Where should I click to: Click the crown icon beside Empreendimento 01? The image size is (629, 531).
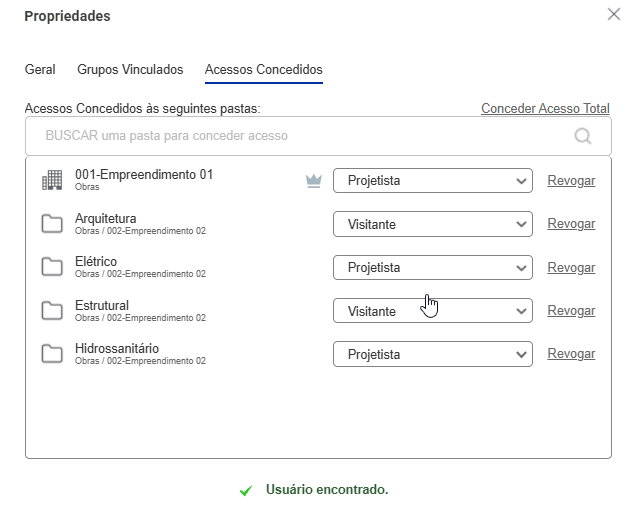pos(314,181)
